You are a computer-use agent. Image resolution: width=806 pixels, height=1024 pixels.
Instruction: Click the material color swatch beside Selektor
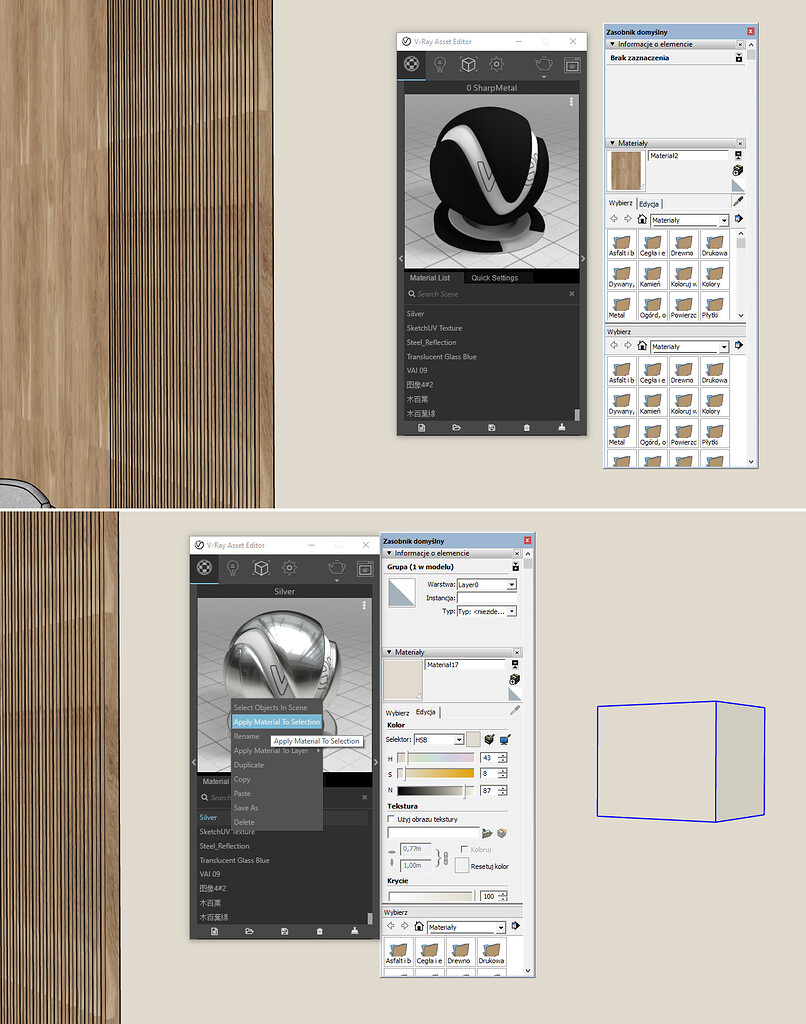[472, 738]
